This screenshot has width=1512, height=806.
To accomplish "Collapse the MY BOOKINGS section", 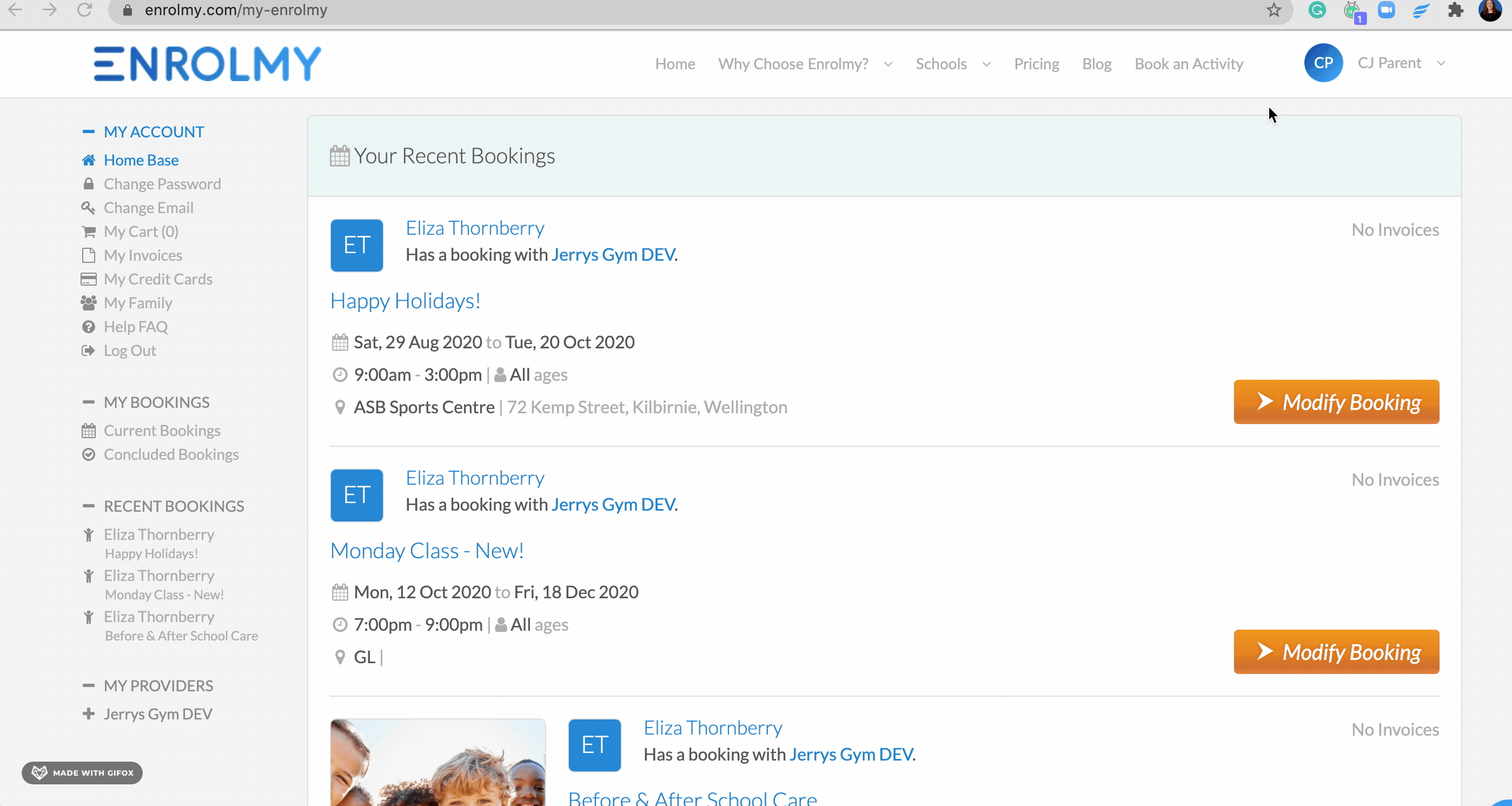I will click(89, 402).
